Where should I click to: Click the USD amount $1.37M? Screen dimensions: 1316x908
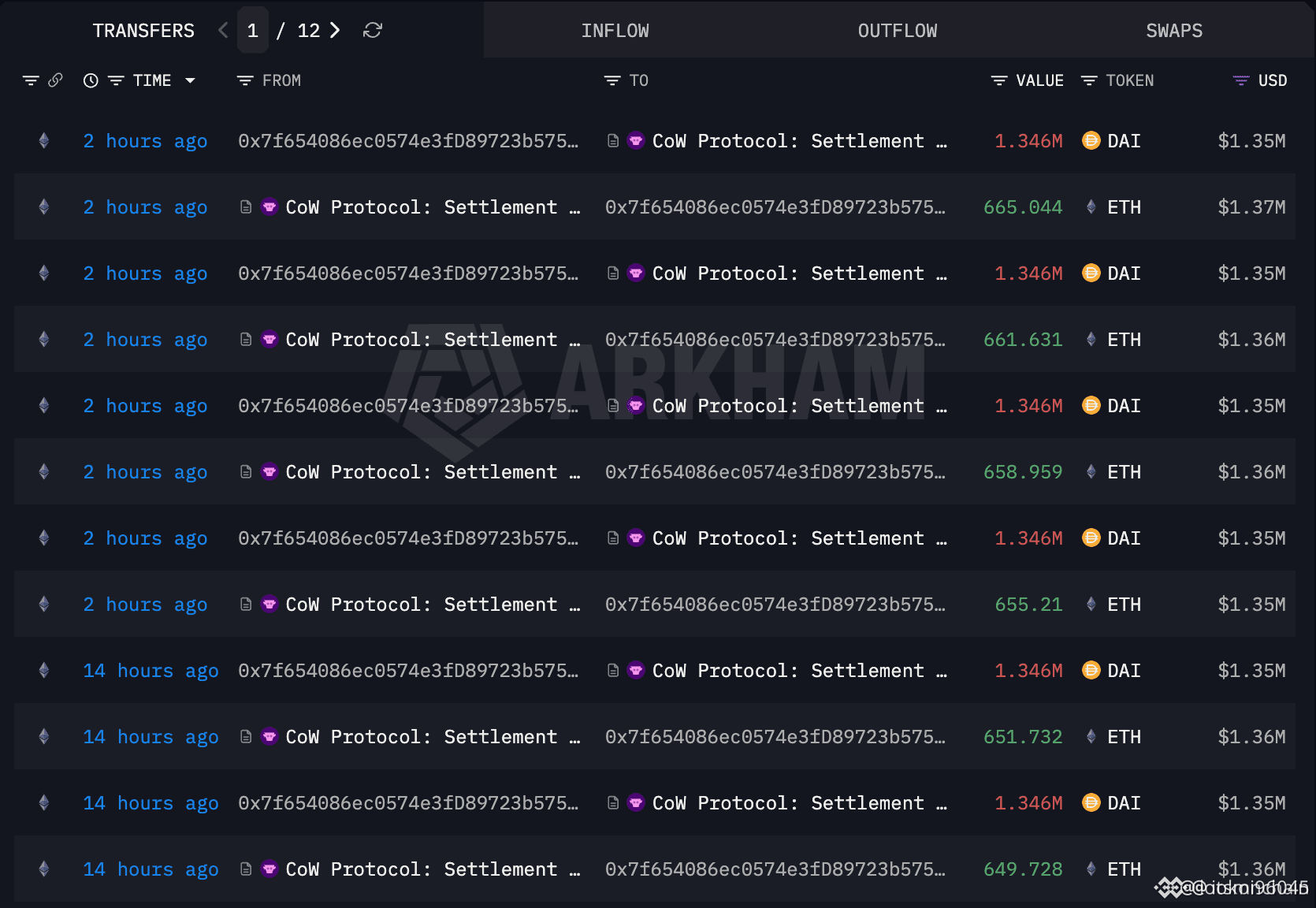(1251, 207)
